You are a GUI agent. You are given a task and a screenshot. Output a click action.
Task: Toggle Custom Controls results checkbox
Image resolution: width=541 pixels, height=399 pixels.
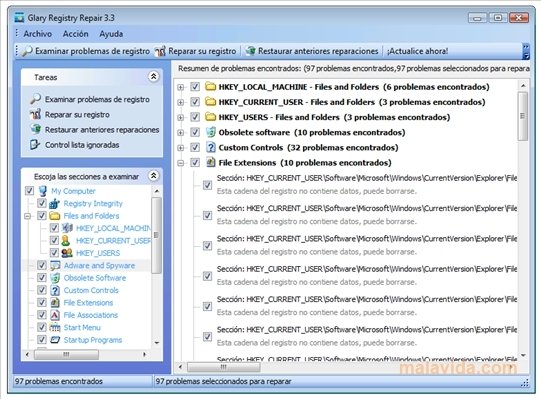[x=195, y=147]
